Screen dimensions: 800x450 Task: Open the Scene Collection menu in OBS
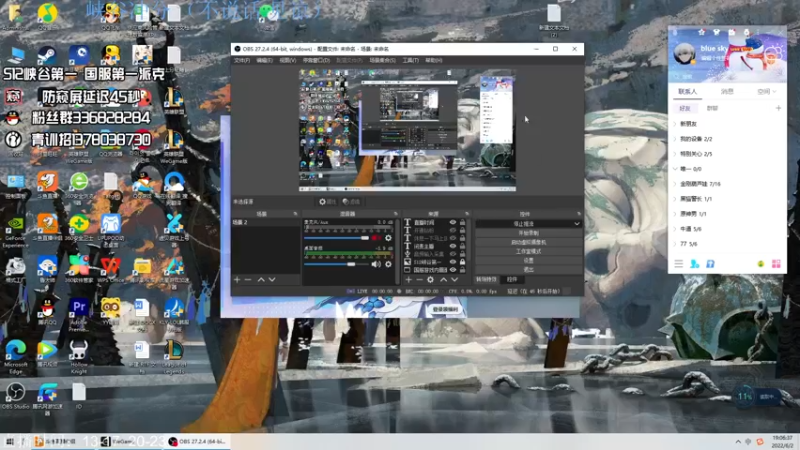point(382,60)
